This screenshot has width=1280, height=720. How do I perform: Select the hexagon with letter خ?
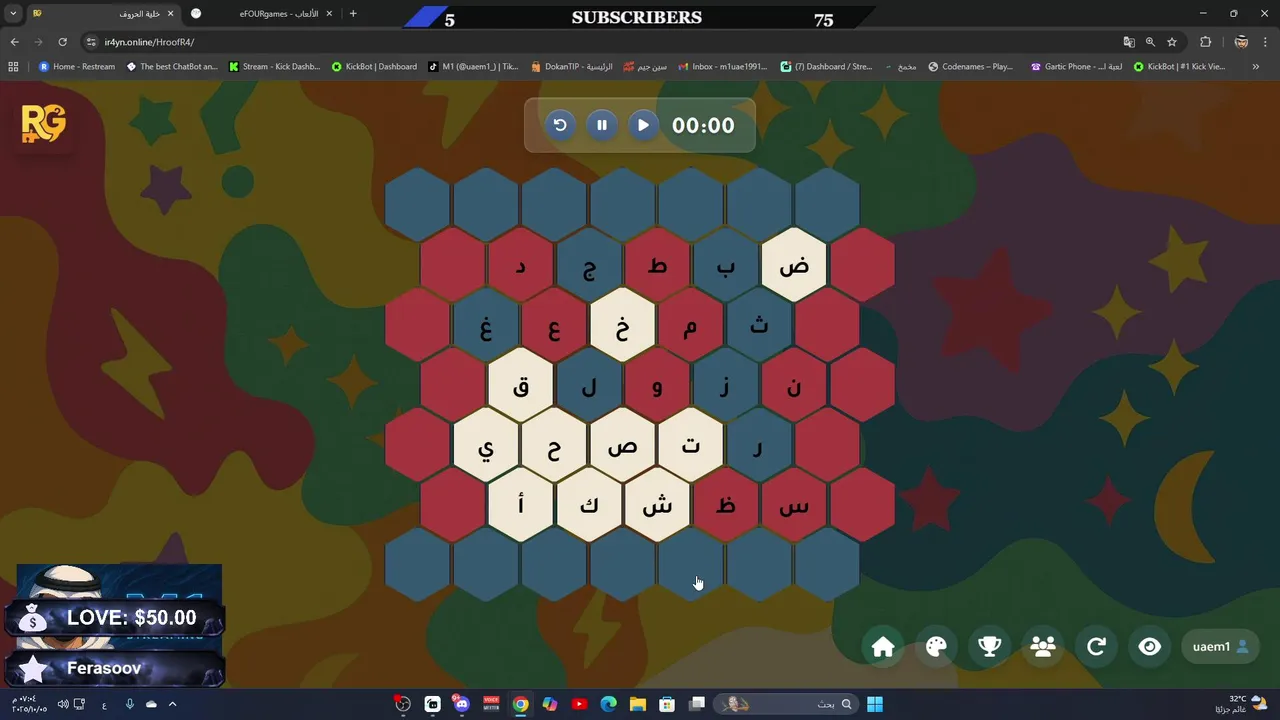tap(623, 326)
